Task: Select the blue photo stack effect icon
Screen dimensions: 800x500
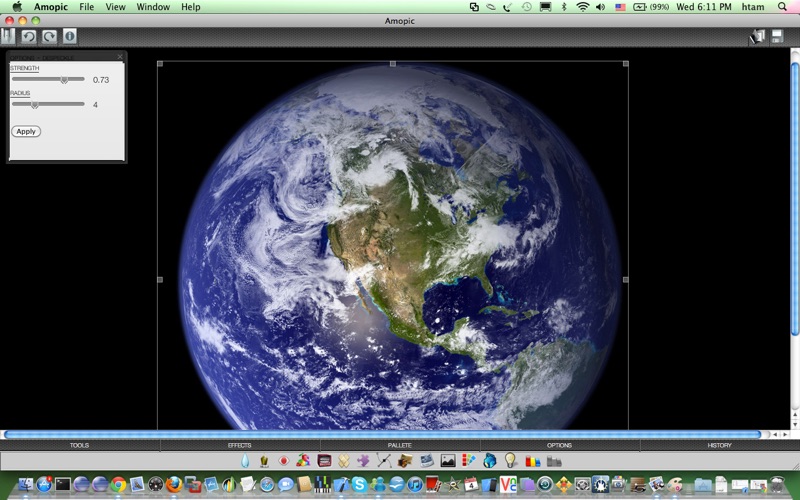Action: point(427,461)
